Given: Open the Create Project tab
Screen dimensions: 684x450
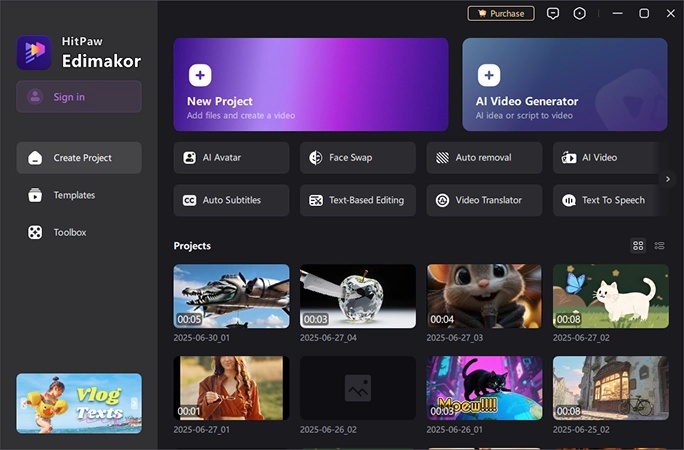Looking at the screenshot, I should pyautogui.click(x=79, y=157).
